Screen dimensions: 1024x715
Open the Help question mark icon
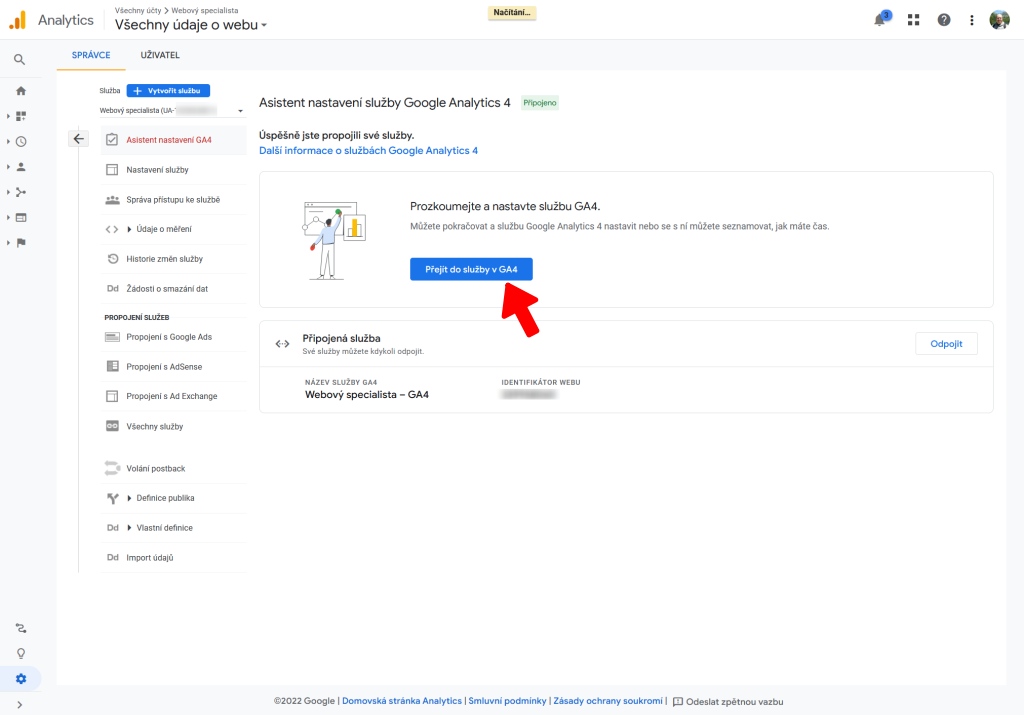941,19
